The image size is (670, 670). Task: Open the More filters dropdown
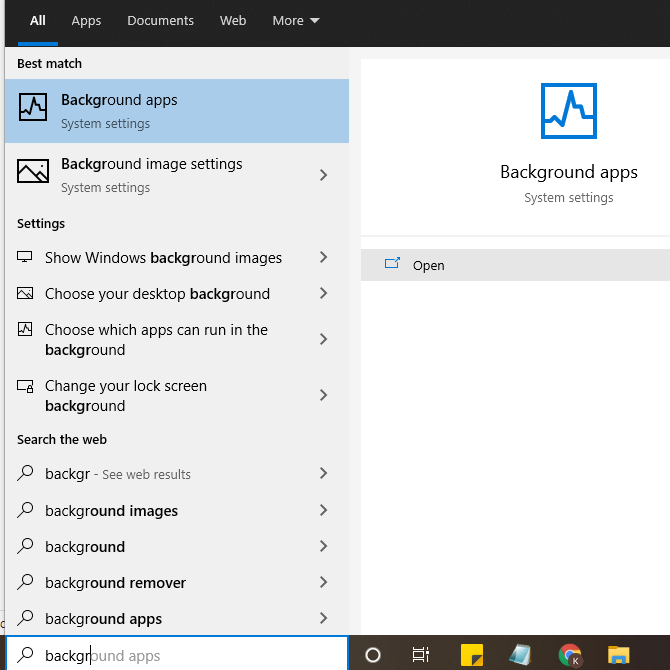296,21
